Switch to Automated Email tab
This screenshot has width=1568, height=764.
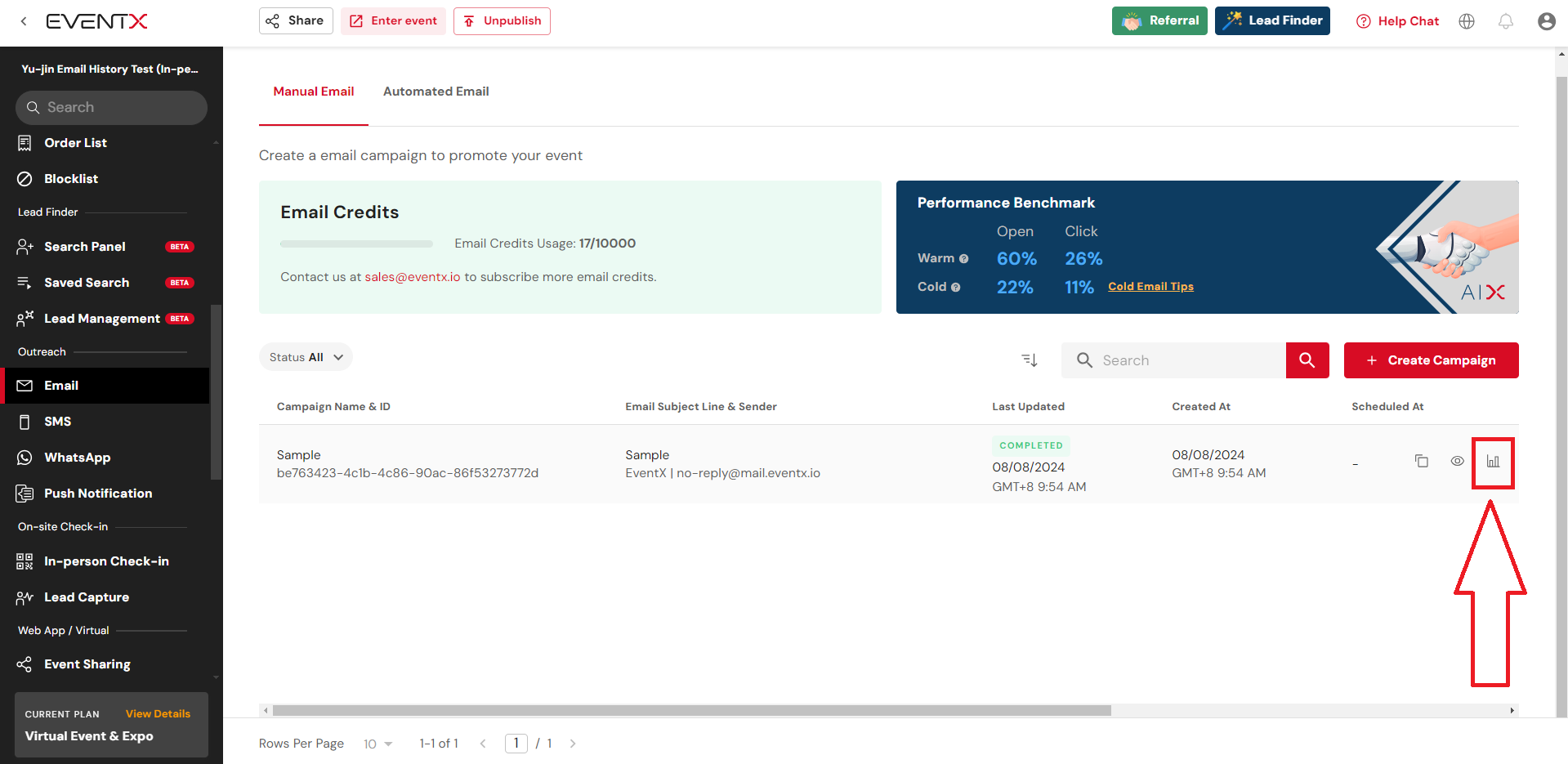coord(436,92)
